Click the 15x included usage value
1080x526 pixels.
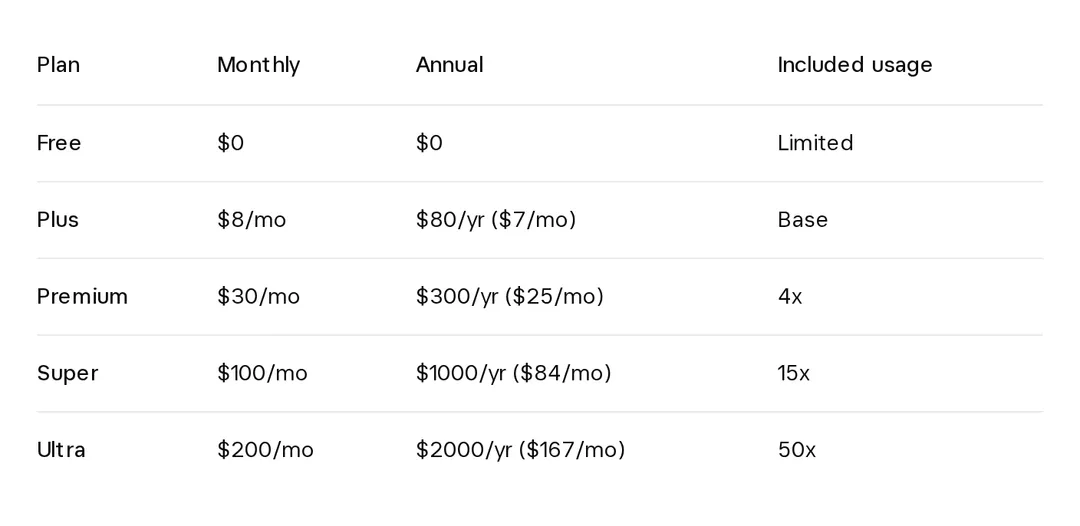pyautogui.click(x=793, y=373)
